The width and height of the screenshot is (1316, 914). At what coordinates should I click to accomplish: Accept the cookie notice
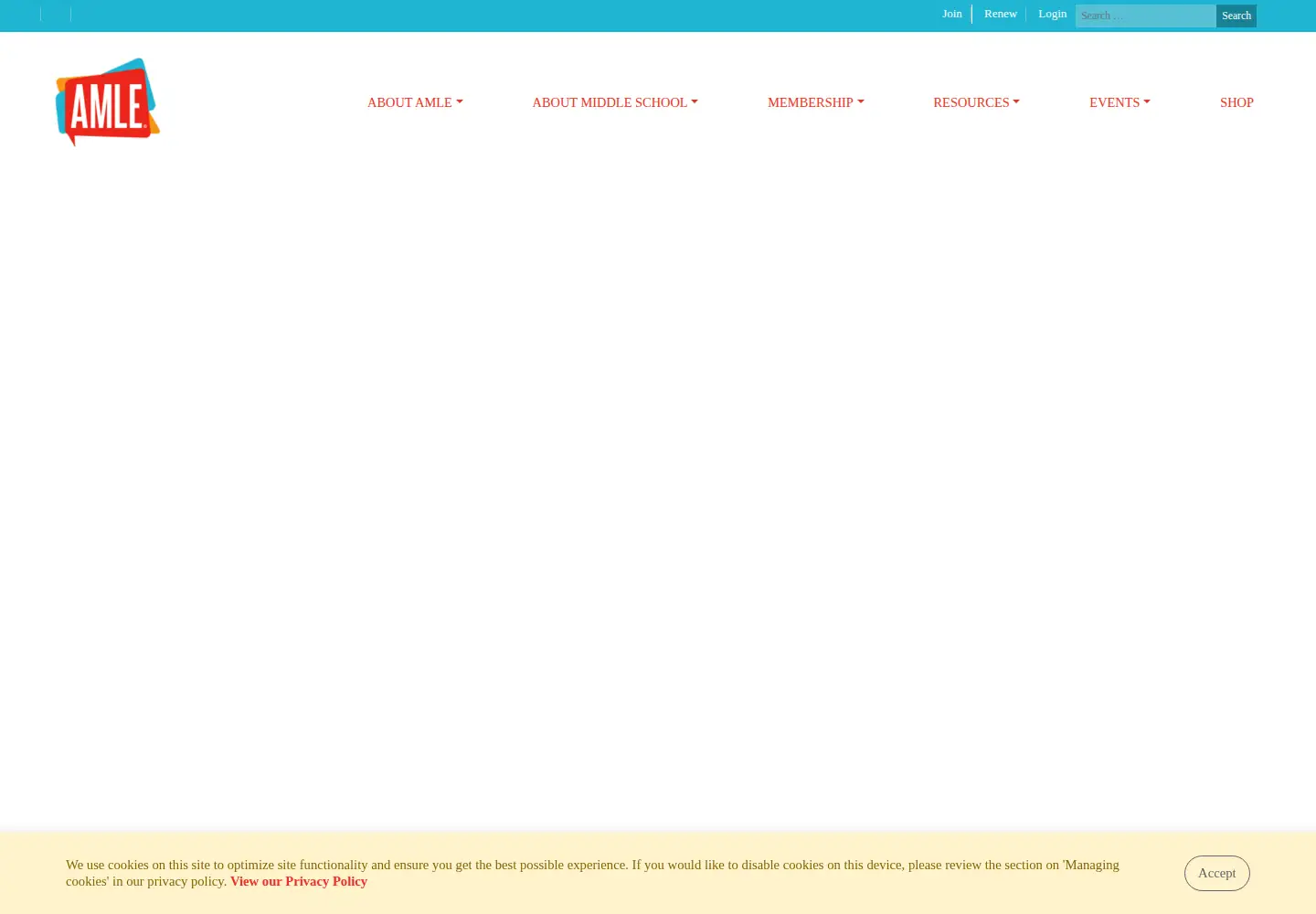coord(1216,873)
